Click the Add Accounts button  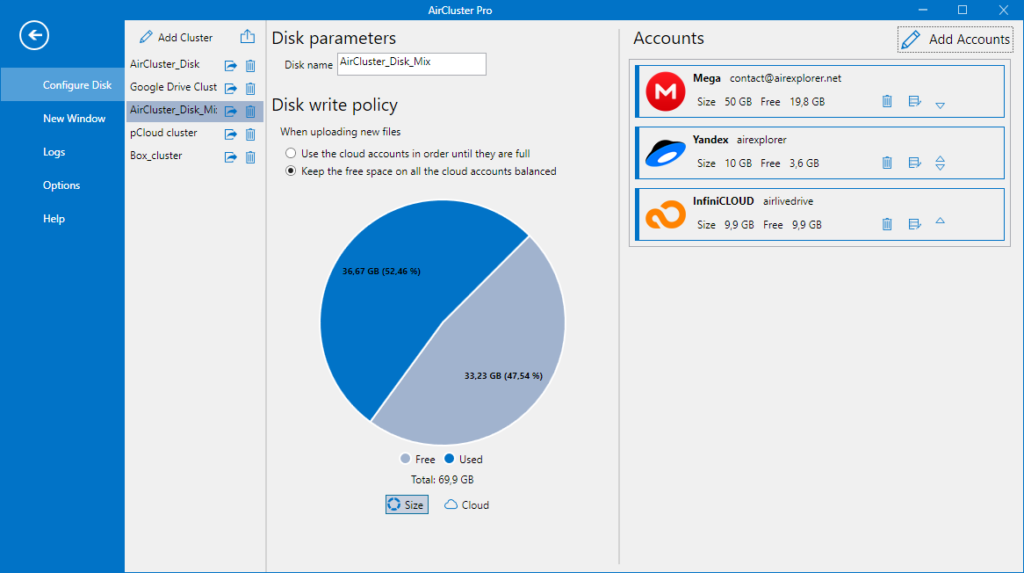[x=955, y=39]
